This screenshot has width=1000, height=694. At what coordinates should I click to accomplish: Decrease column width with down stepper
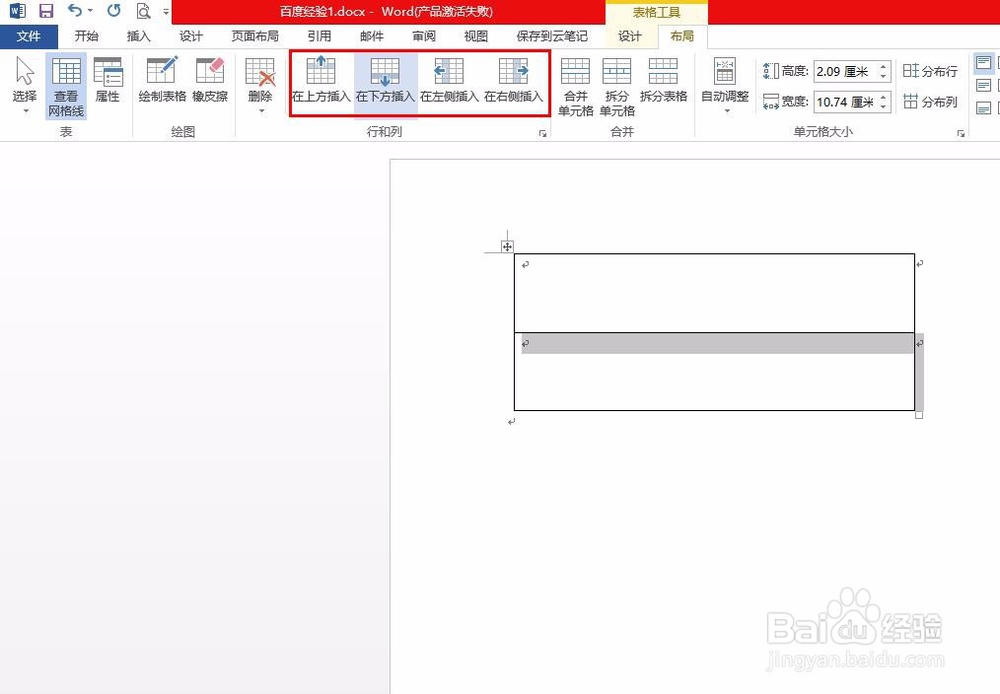[883, 107]
